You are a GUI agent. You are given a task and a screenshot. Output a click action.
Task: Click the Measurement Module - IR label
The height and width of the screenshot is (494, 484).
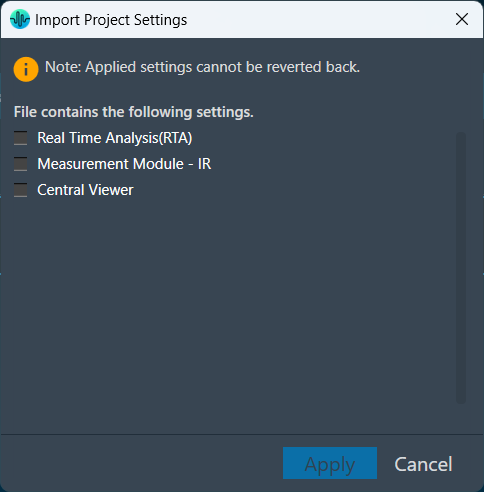(x=124, y=164)
